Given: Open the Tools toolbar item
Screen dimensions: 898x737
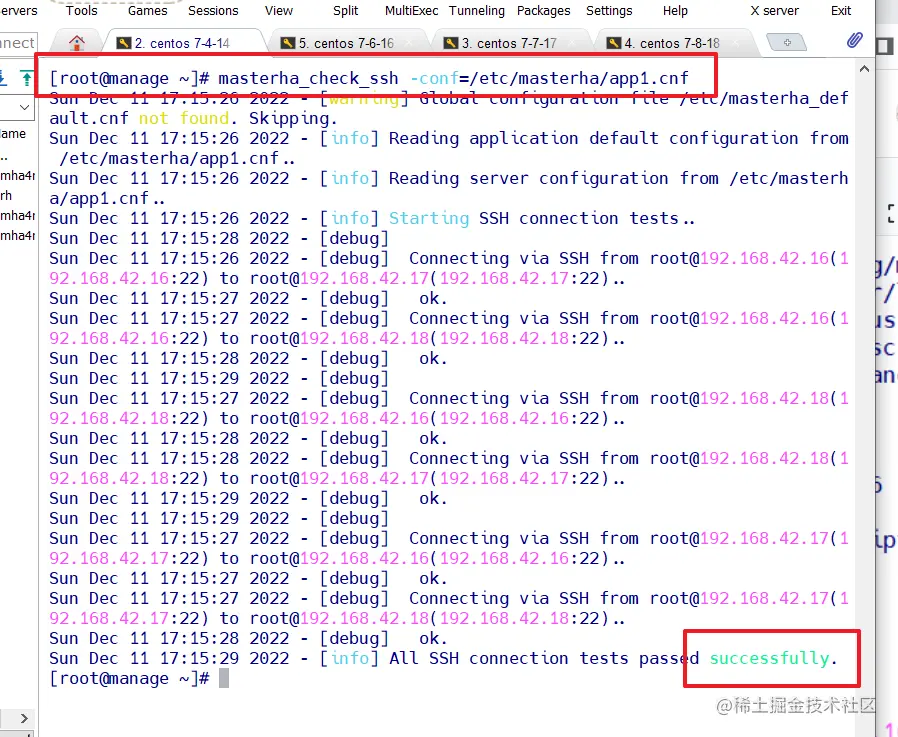Looking at the screenshot, I should [81, 10].
